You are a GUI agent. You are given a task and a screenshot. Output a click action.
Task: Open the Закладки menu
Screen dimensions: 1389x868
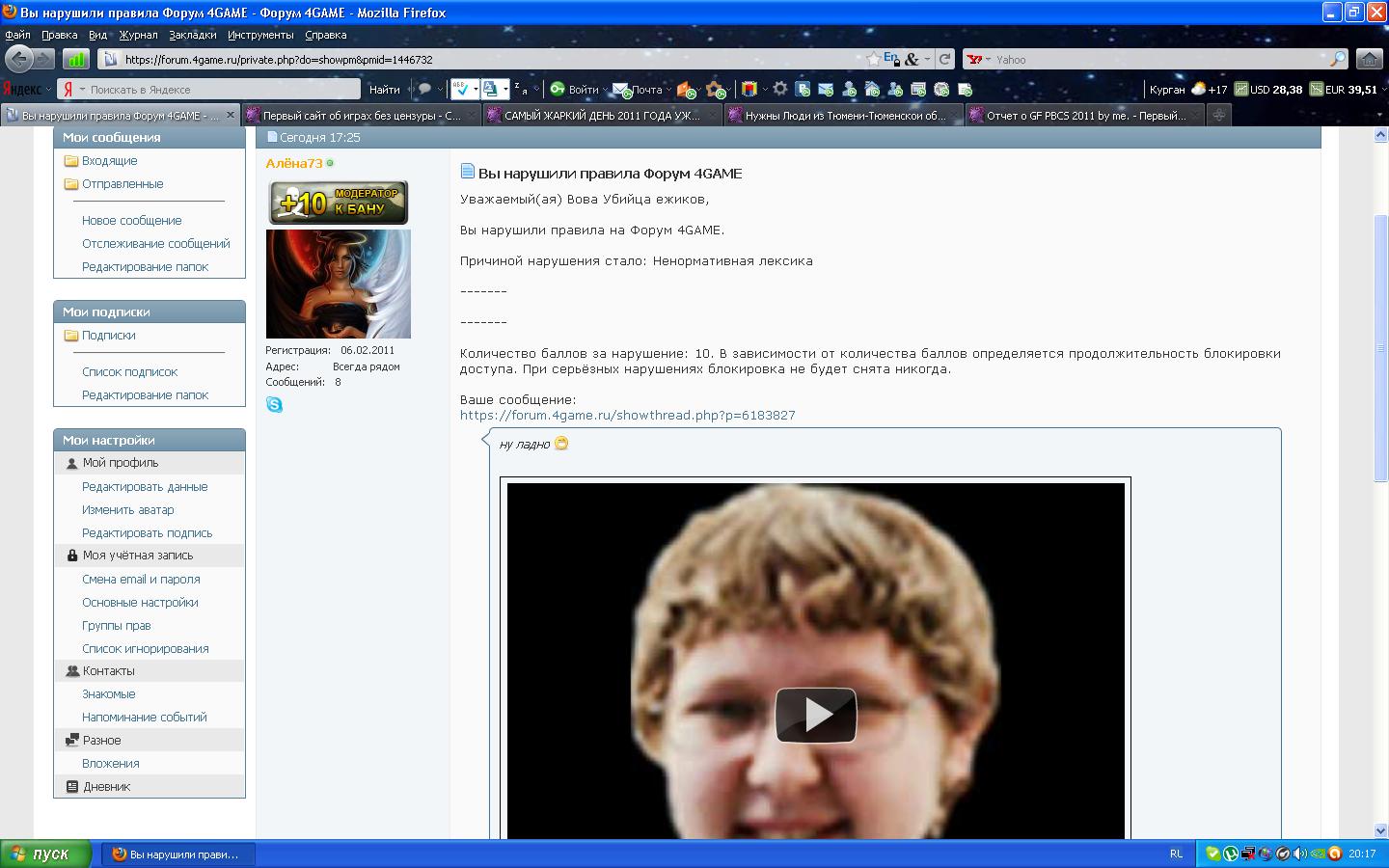193,35
